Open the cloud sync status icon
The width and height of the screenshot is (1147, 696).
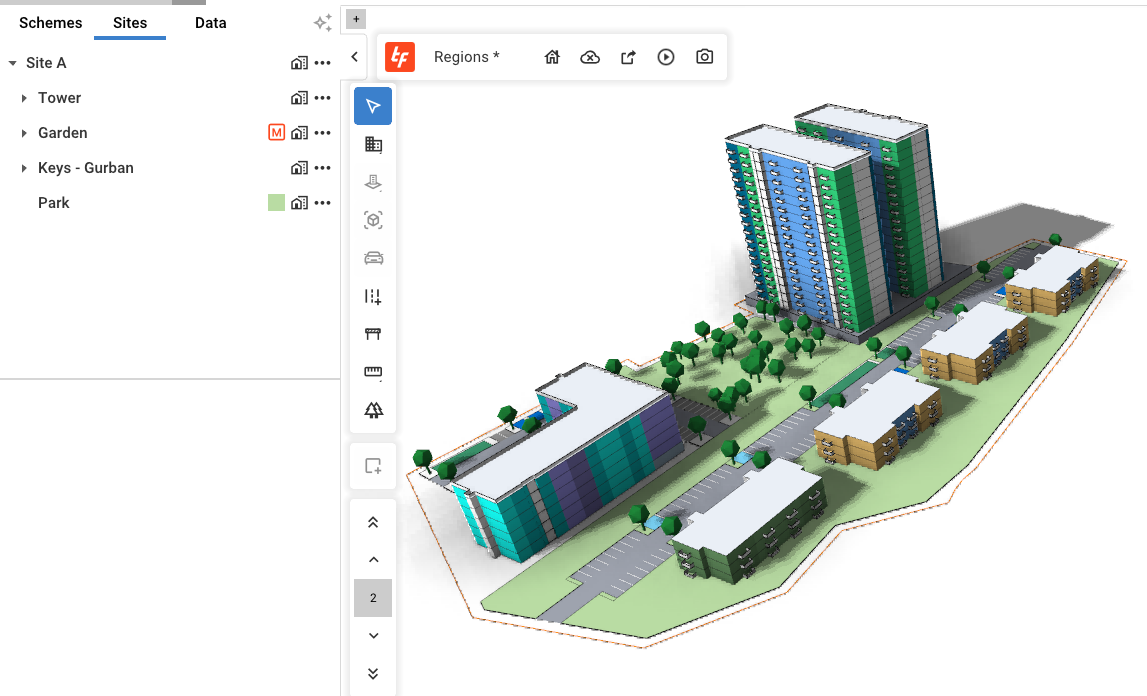tap(590, 57)
